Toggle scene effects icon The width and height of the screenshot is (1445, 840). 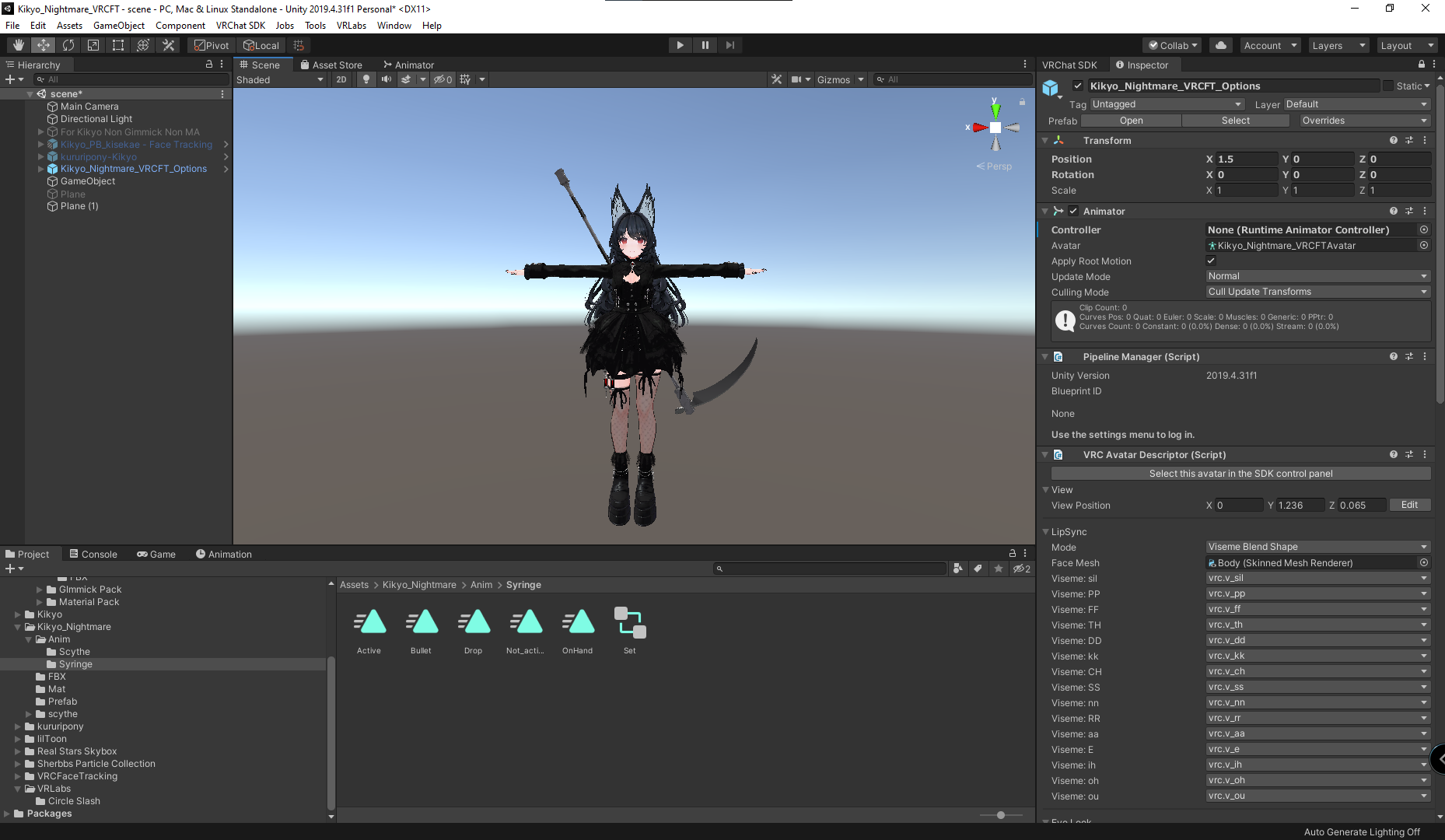406,79
